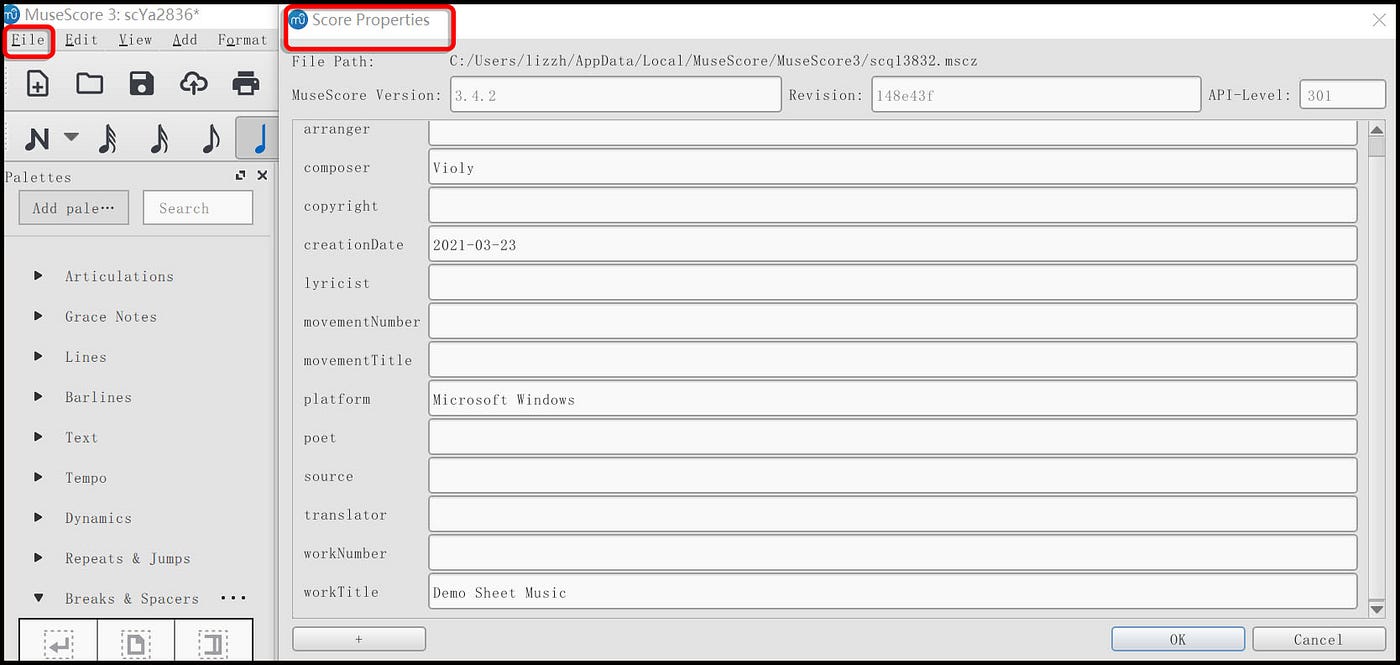Viewport: 1400px width, 665px height.
Task: Click OK in Score Properties
Action: pyautogui.click(x=1178, y=639)
